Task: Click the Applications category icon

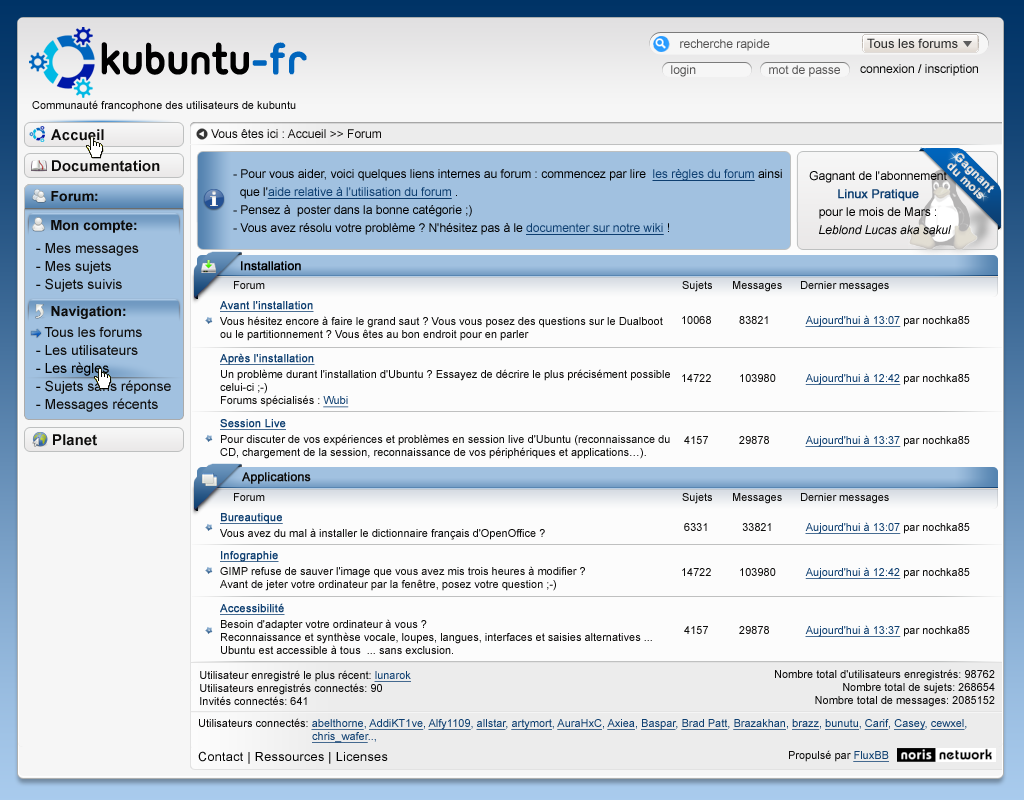Action: [209, 478]
